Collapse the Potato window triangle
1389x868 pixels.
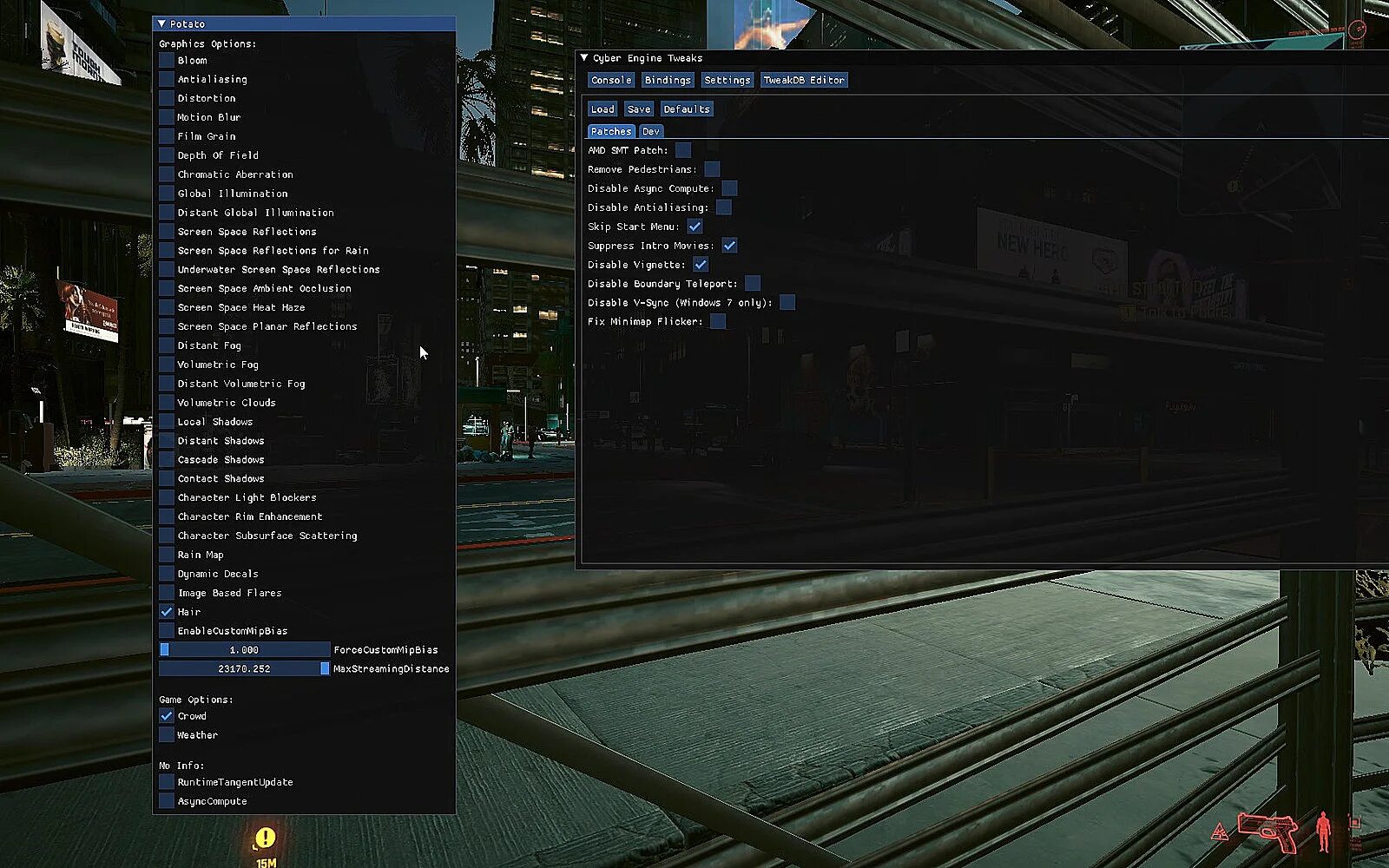point(161,24)
